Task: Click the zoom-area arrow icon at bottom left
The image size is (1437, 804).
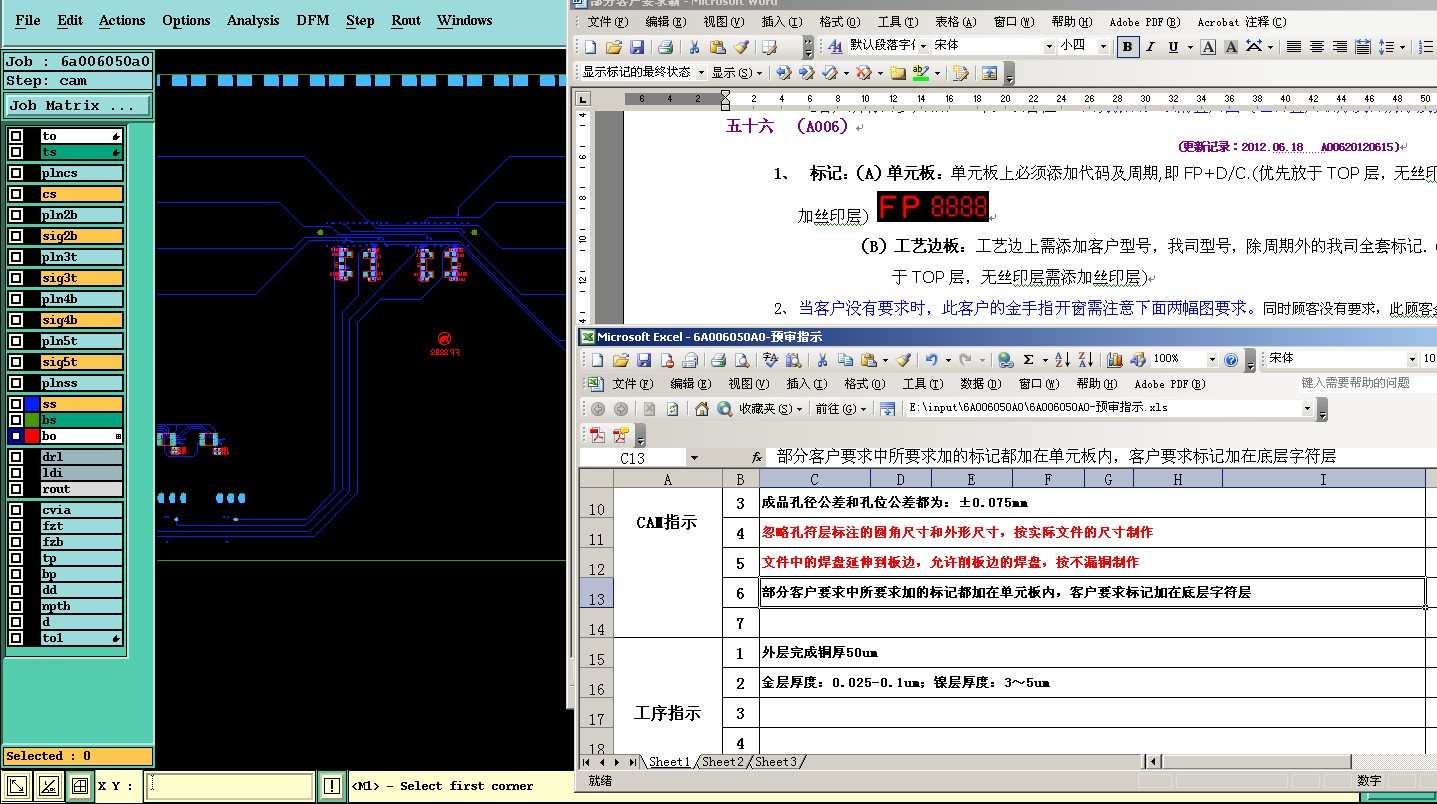Action: [17, 786]
